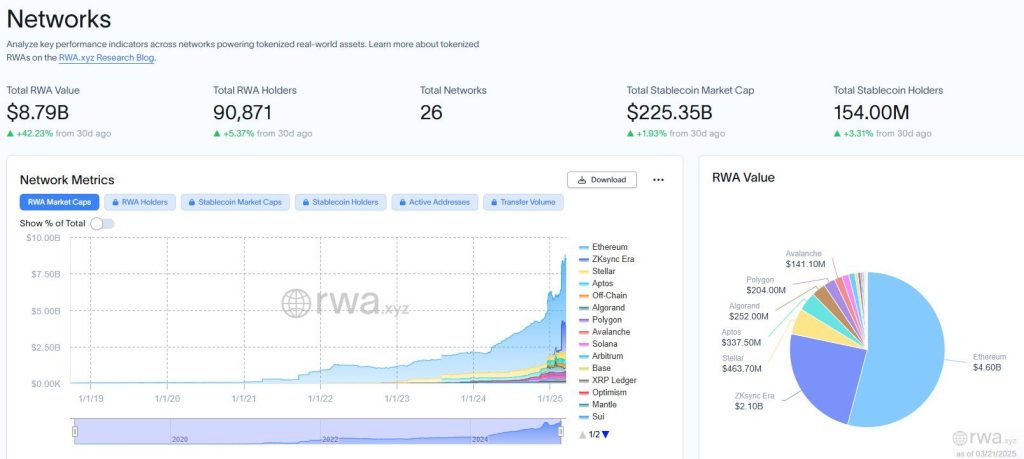Toggle Arbitrum series in chart legend
This screenshot has height=459, width=1024.
[x=601, y=356]
